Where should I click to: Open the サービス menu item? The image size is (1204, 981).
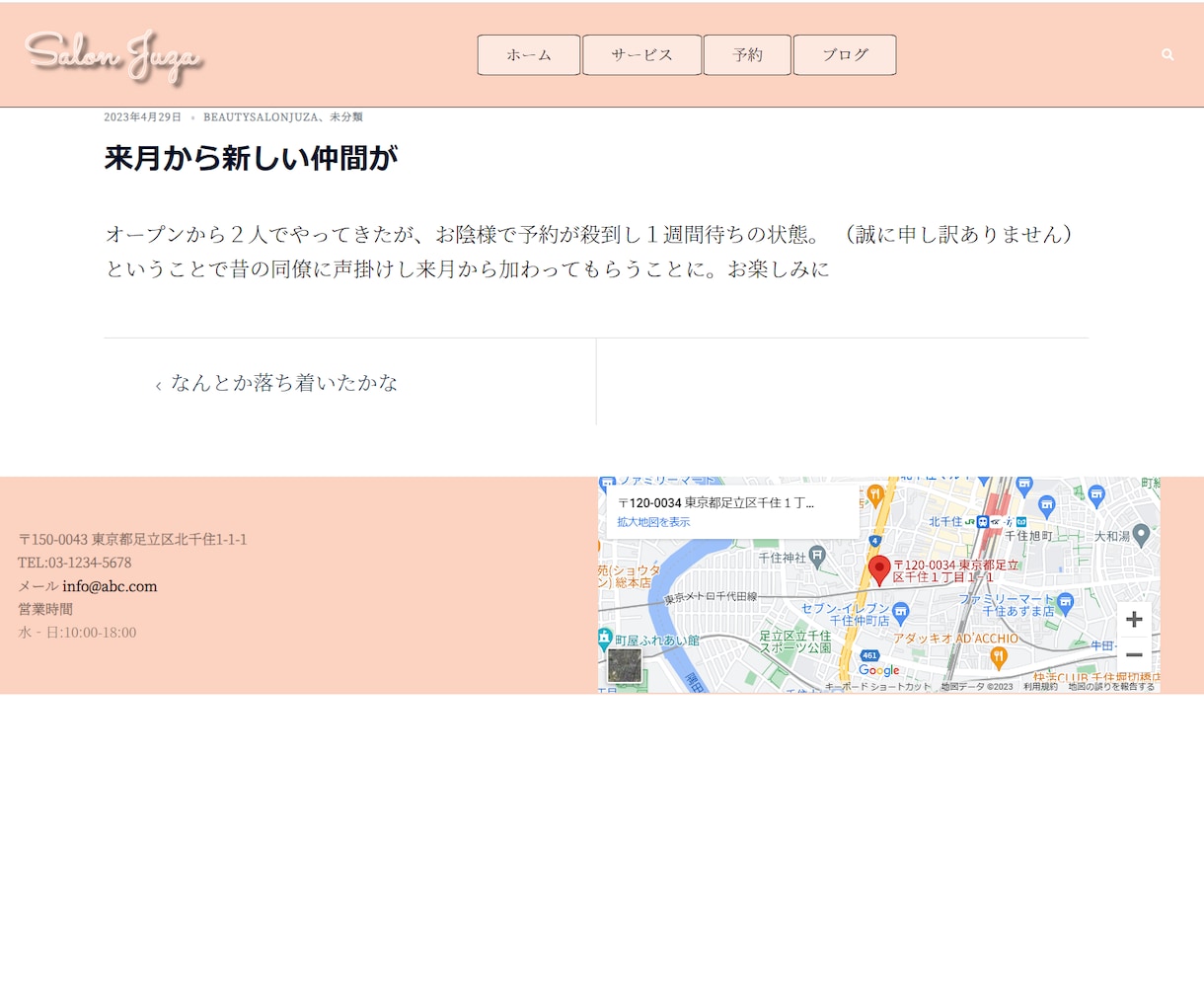pos(642,55)
